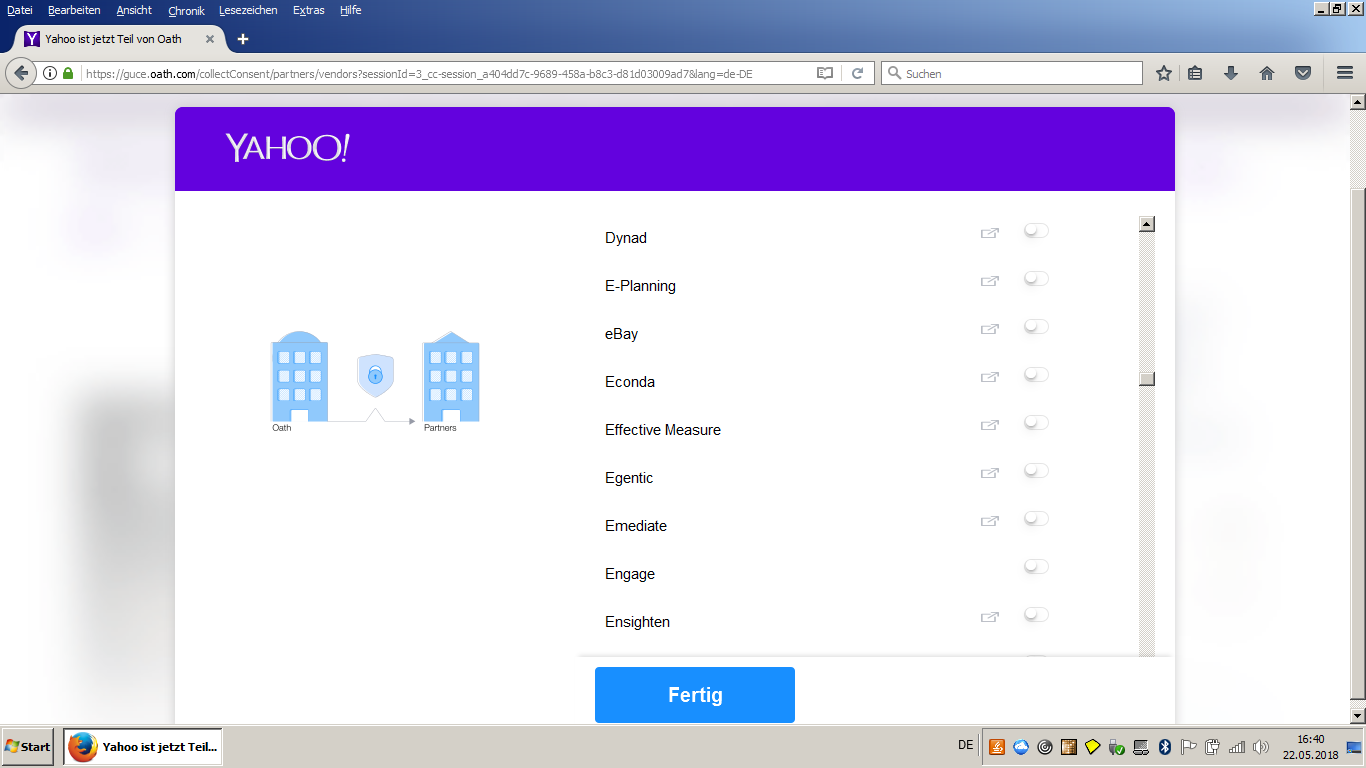Open a new browser tab
The height and width of the screenshot is (768, 1366).
coord(242,39)
